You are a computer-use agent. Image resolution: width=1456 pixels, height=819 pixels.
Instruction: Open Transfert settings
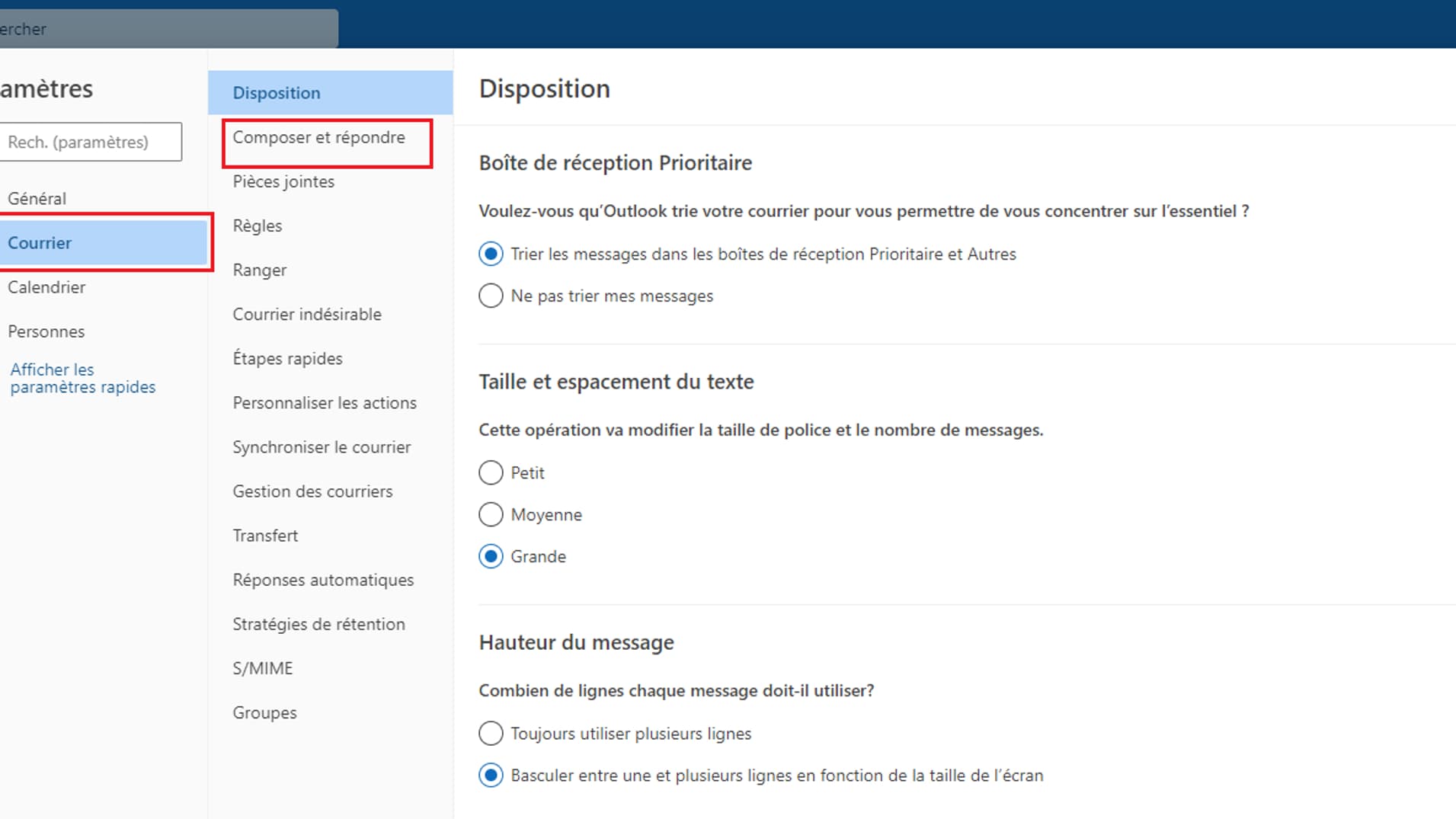265,536
